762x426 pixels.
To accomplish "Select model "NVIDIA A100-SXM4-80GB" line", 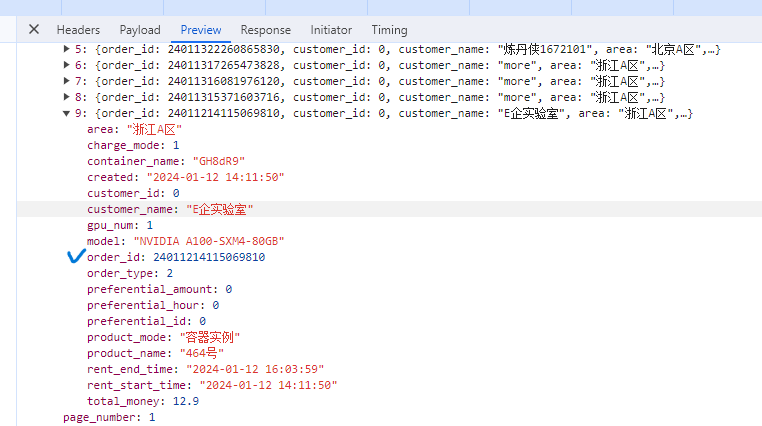I will point(186,241).
